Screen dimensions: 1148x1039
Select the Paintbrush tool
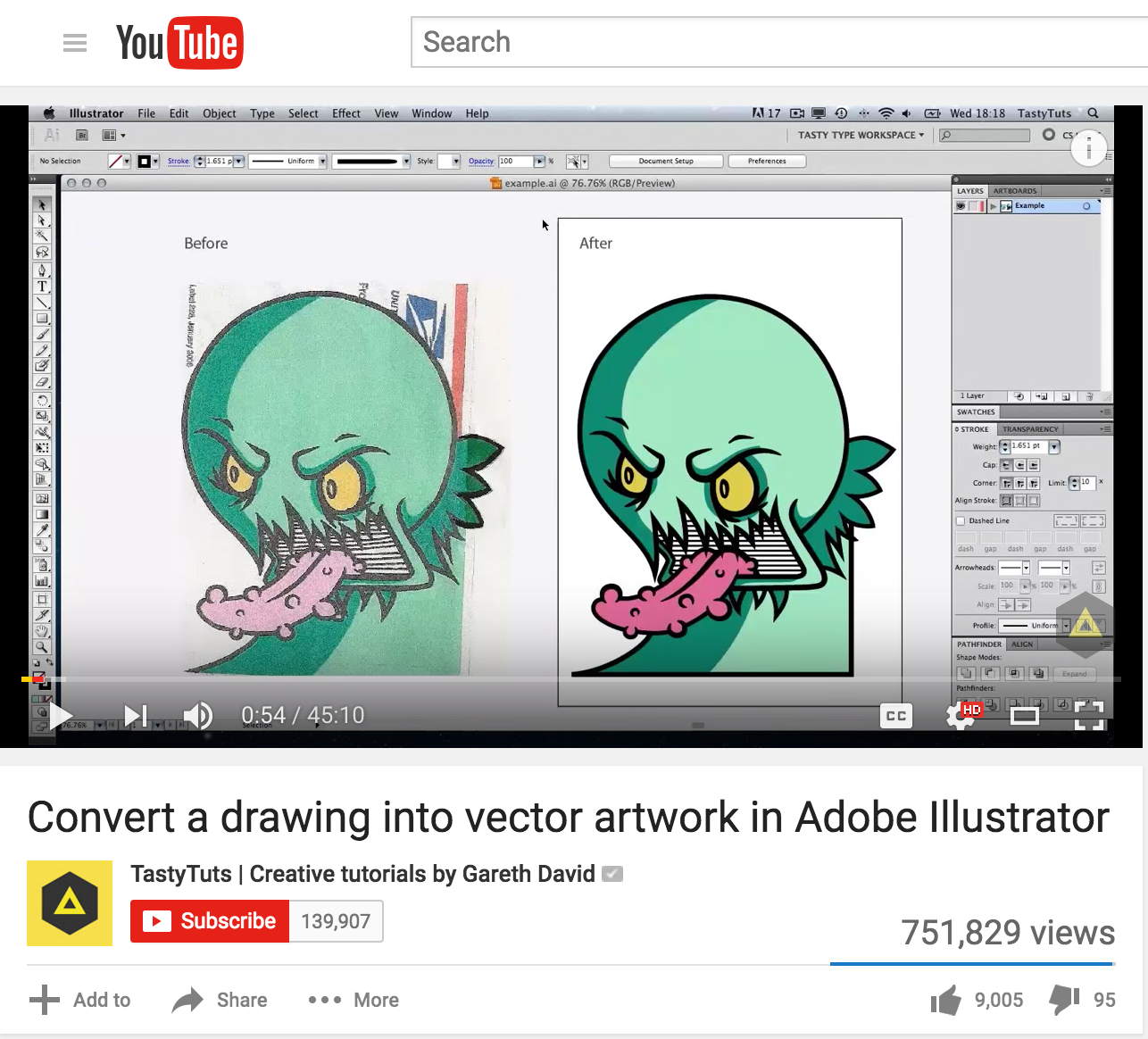42,335
